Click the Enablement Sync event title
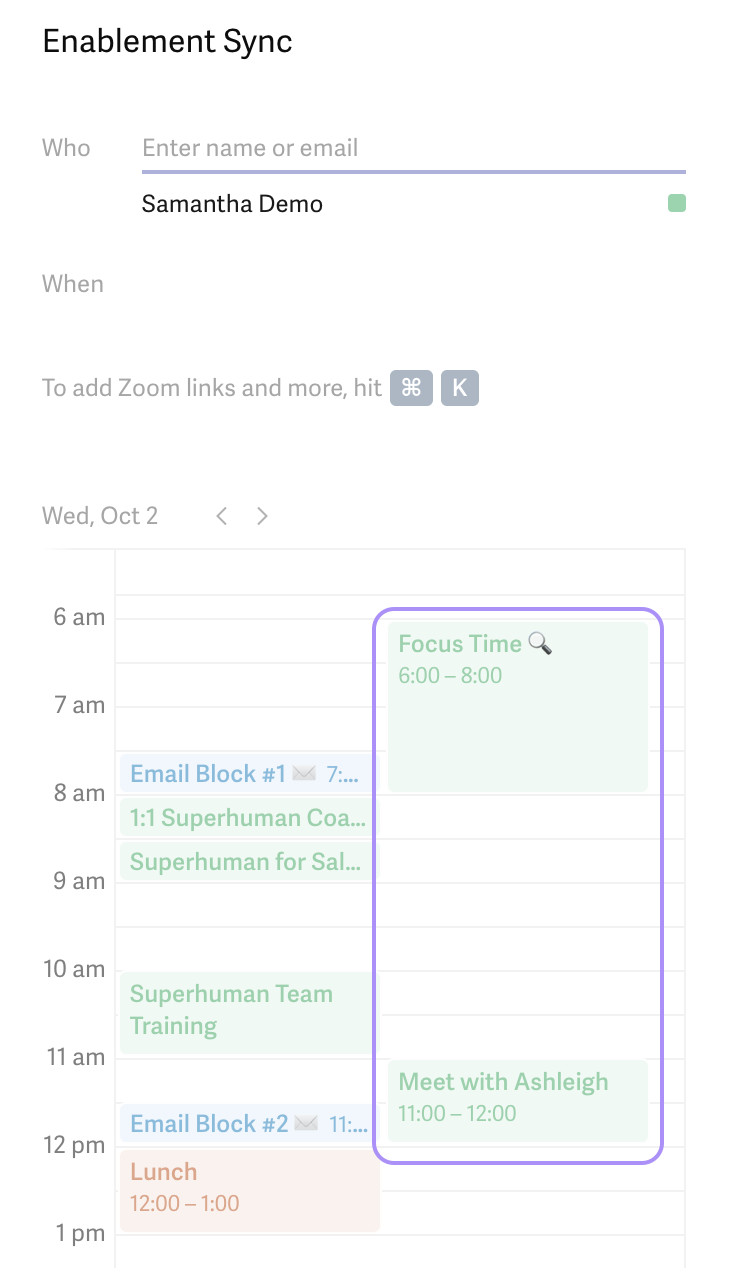Image resolution: width=734 pixels, height=1268 pixels. (x=168, y=42)
